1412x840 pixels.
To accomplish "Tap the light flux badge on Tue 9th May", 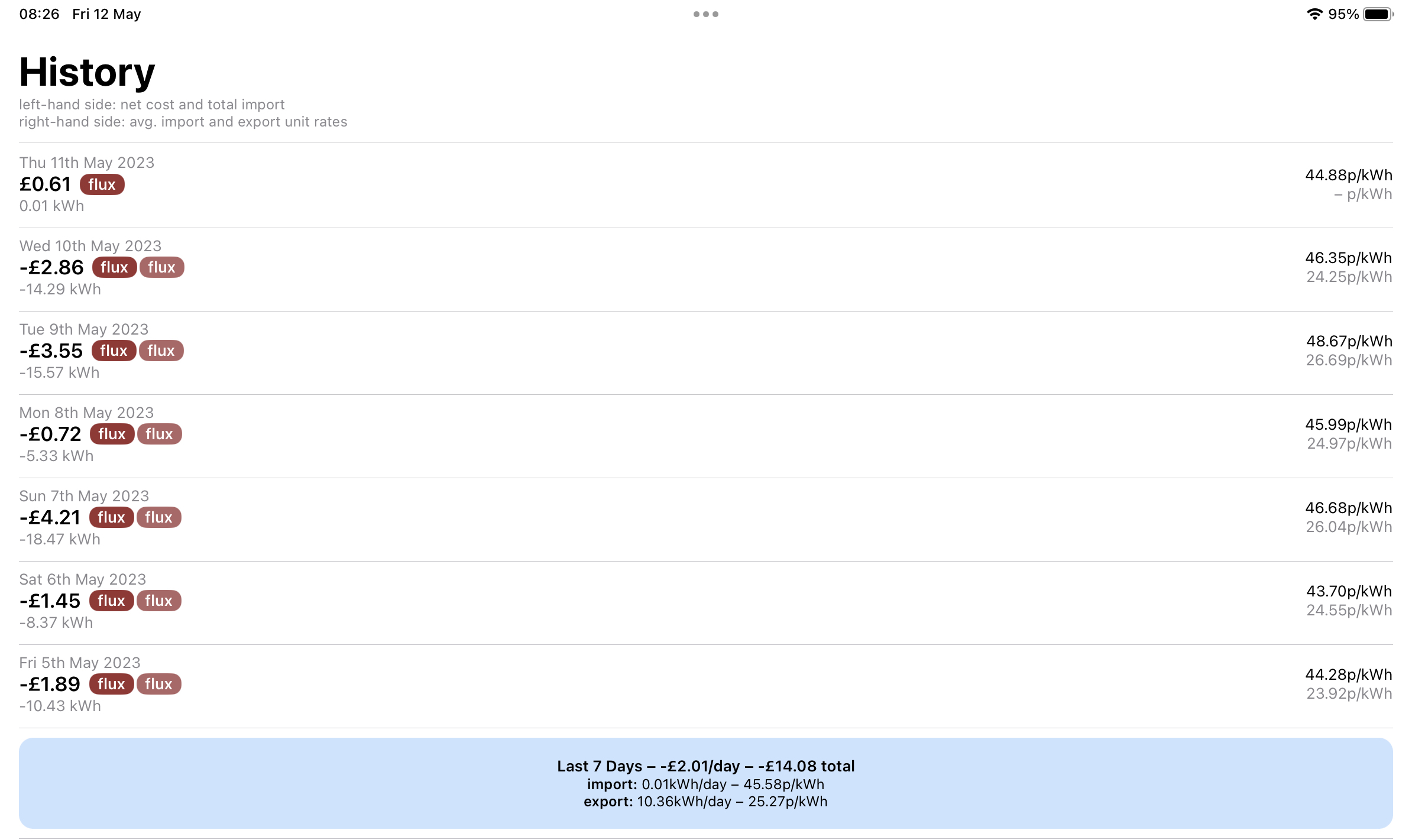I will tap(161, 351).
